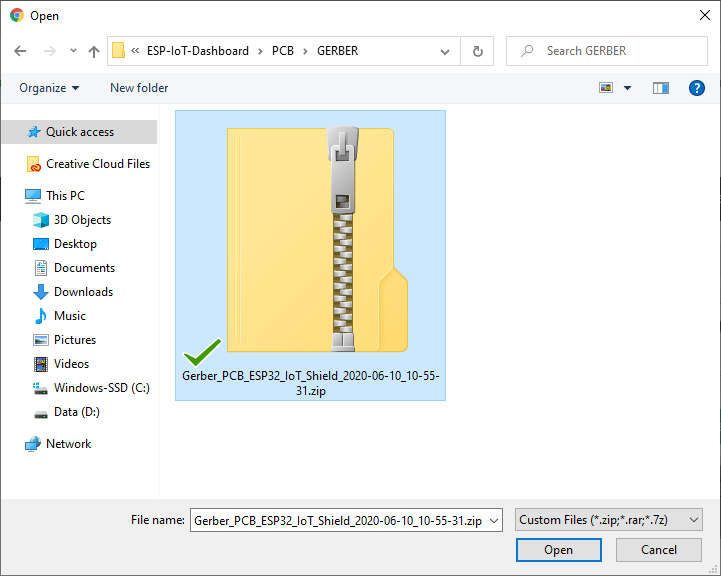Refresh the GERBER folder view
Screen dimensions: 721x576
tap(478, 51)
